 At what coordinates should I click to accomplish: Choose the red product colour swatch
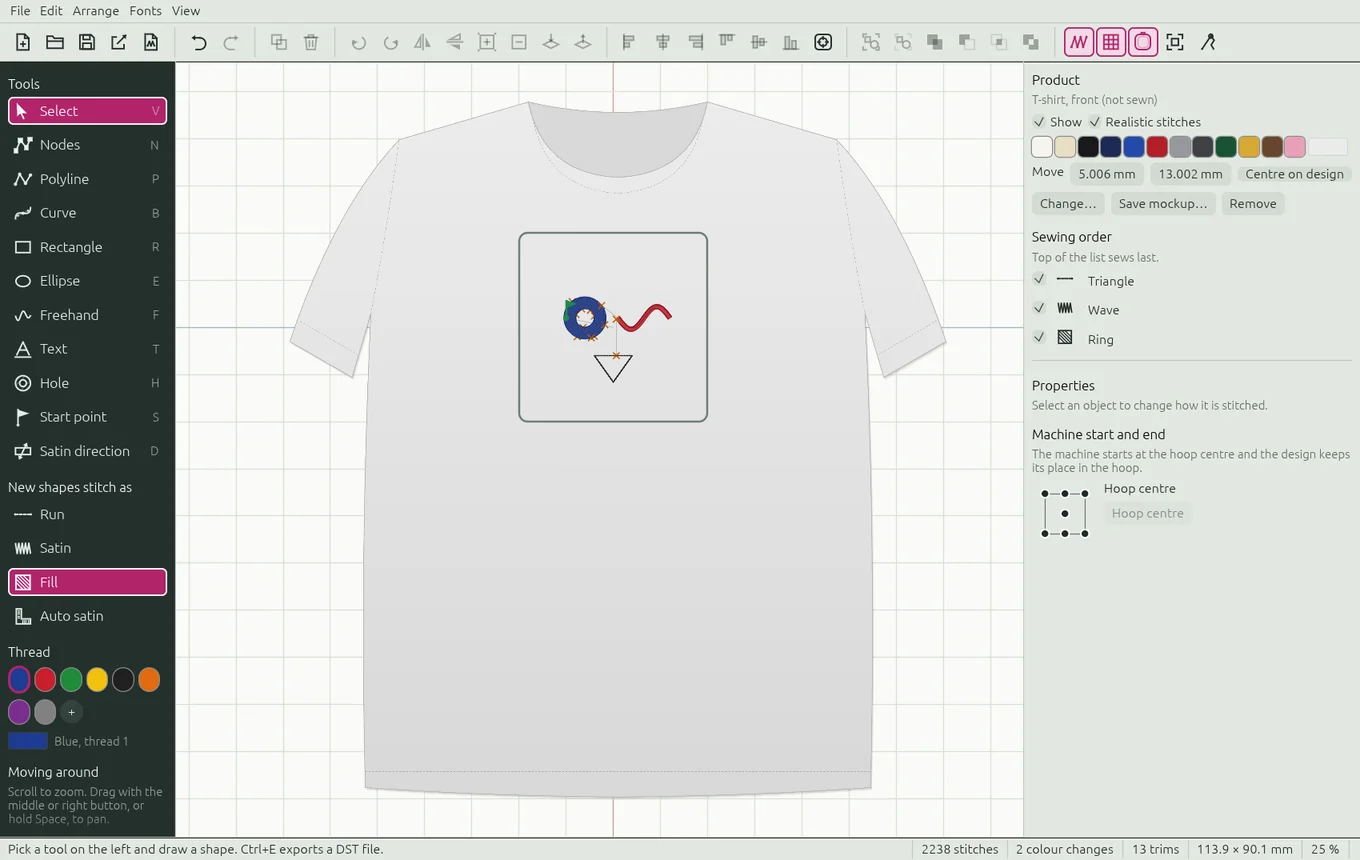(1157, 147)
